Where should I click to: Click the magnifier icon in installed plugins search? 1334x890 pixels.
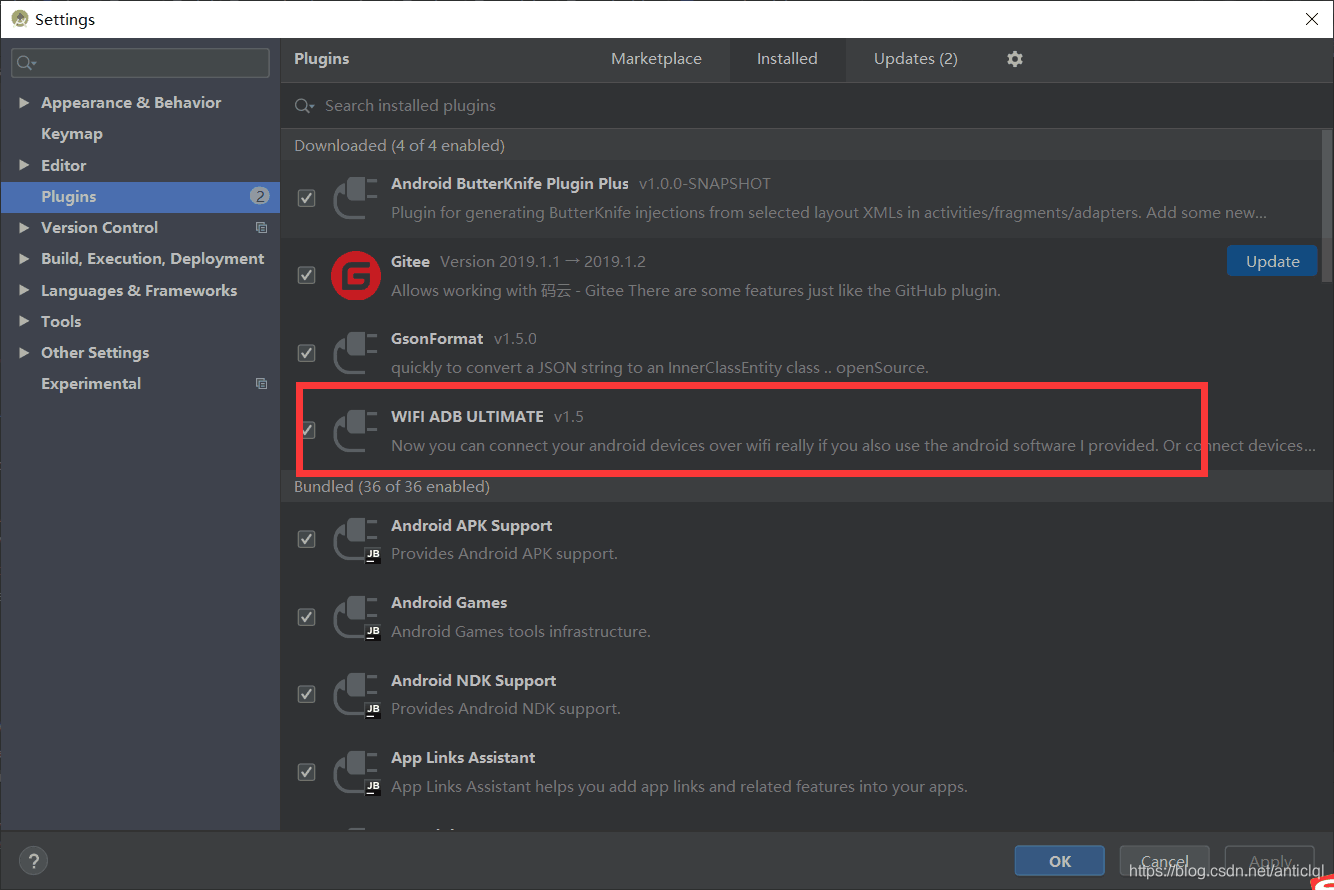tap(304, 106)
